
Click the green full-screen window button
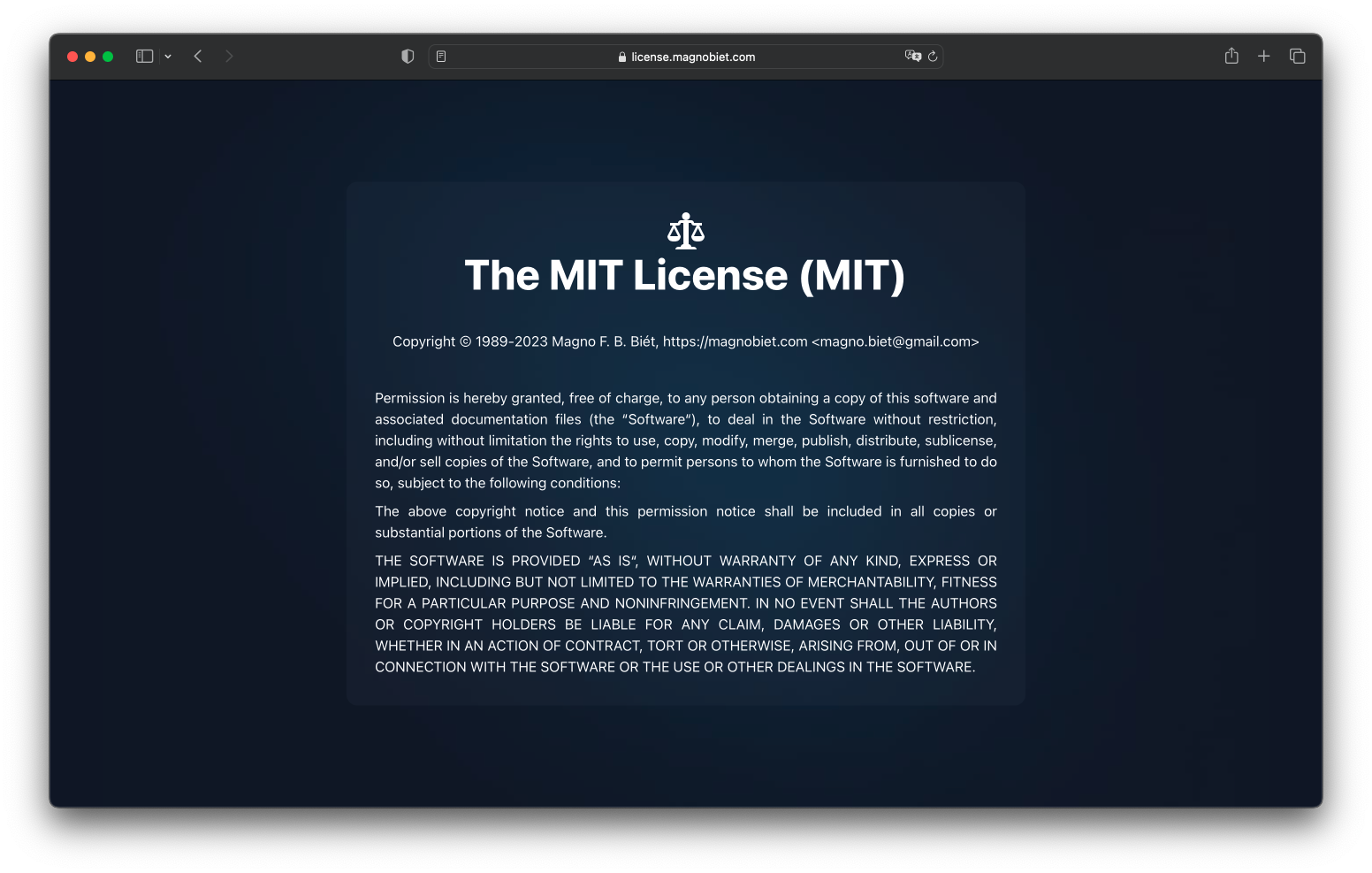pyautogui.click(x=108, y=57)
